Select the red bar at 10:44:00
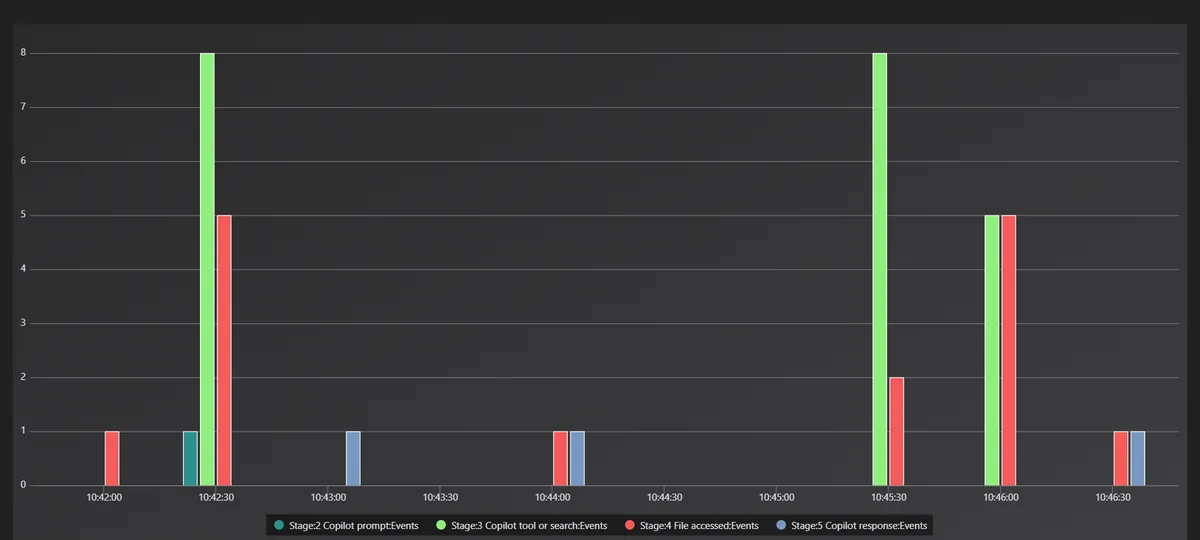The height and width of the screenshot is (540, 1200). pos(560,458)
